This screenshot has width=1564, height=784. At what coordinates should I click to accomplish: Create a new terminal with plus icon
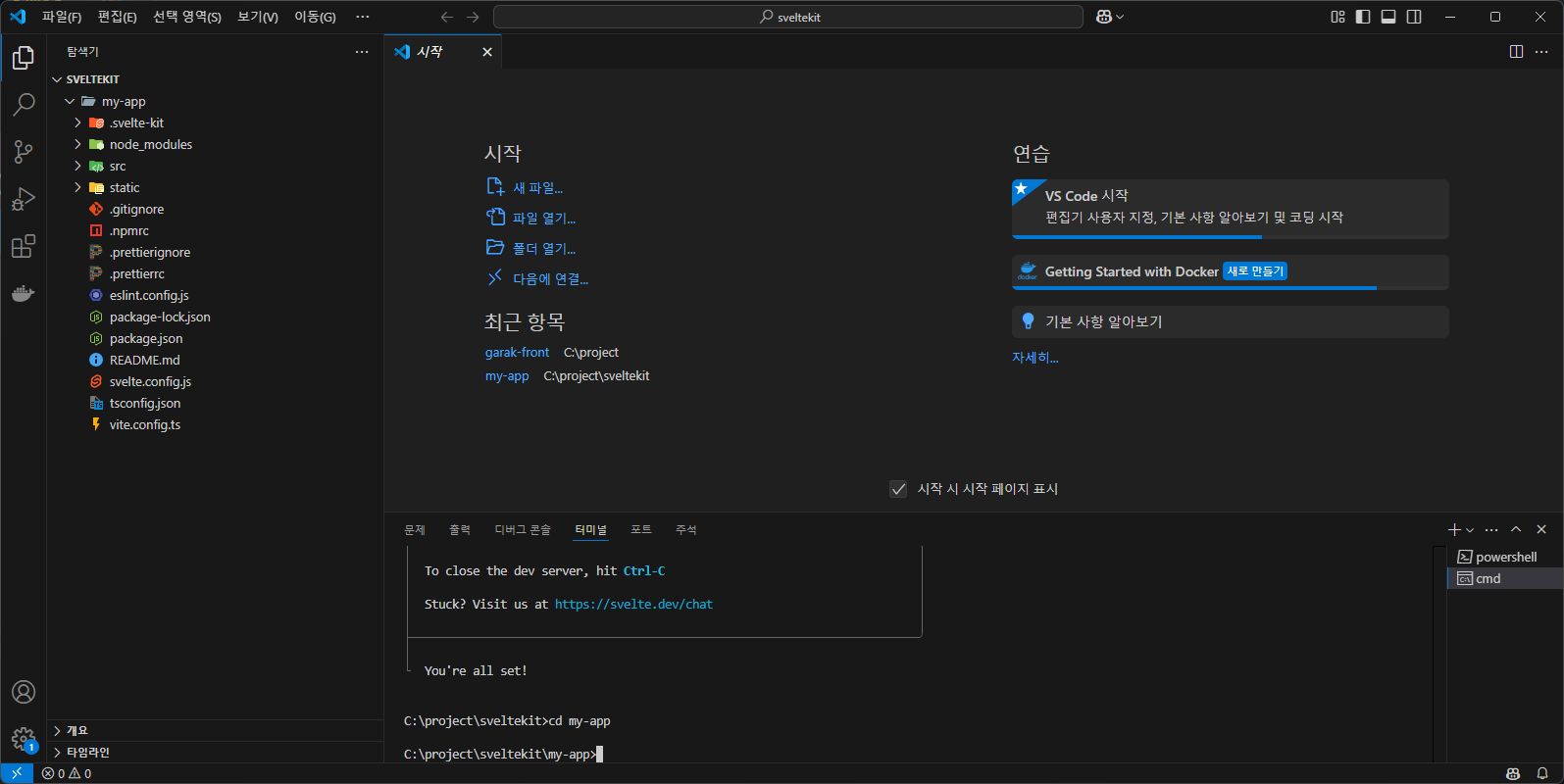[1454, 529]
